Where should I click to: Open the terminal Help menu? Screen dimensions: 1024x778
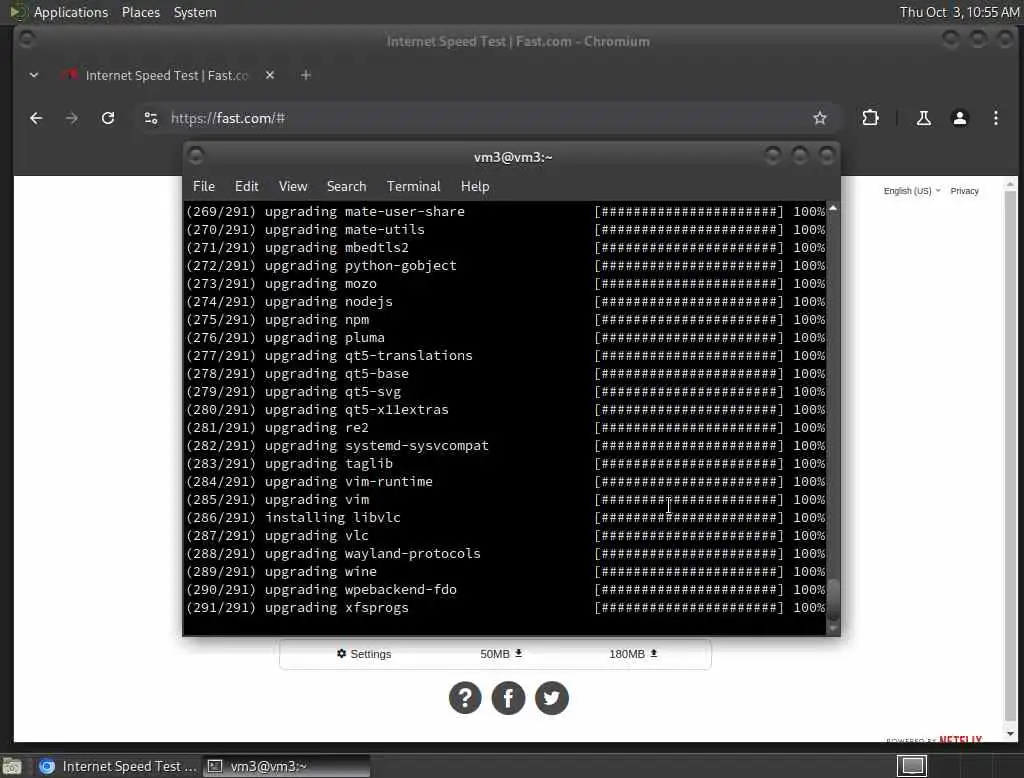coord(475,186)
